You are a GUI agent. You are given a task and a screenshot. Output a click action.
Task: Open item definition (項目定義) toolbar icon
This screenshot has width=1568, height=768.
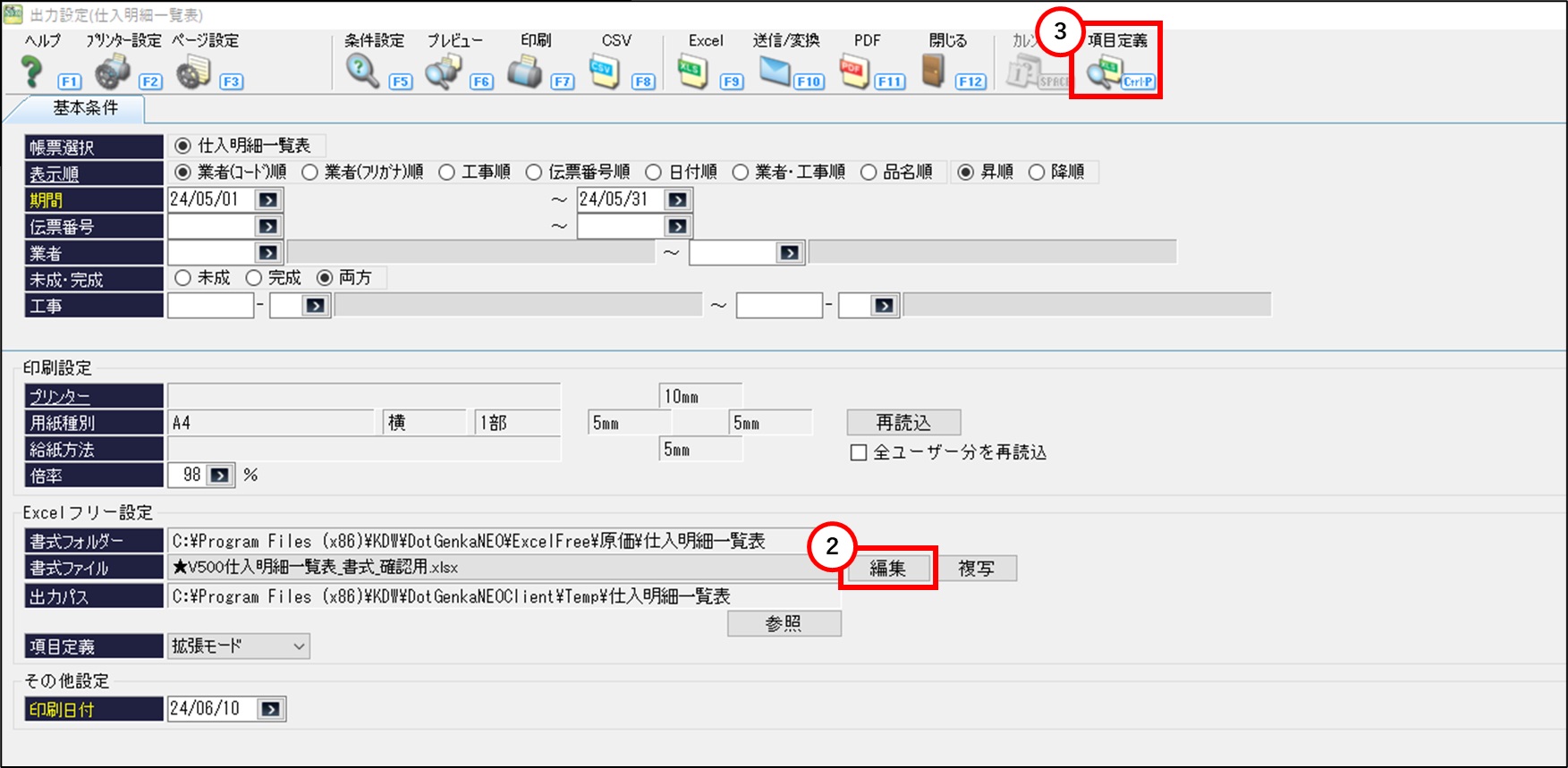click(1106, 72)
